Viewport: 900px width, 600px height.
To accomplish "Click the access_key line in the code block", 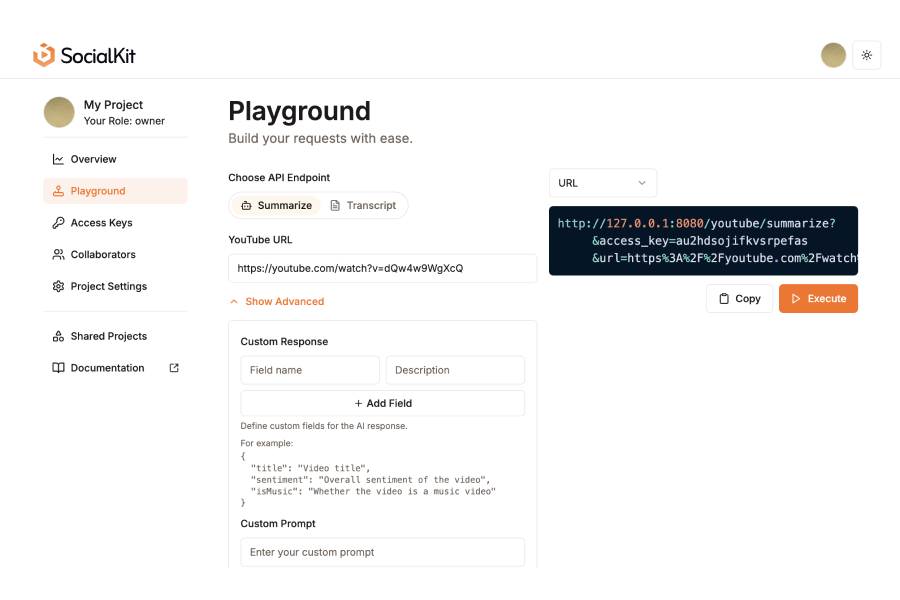I will [x=700, y=241].
